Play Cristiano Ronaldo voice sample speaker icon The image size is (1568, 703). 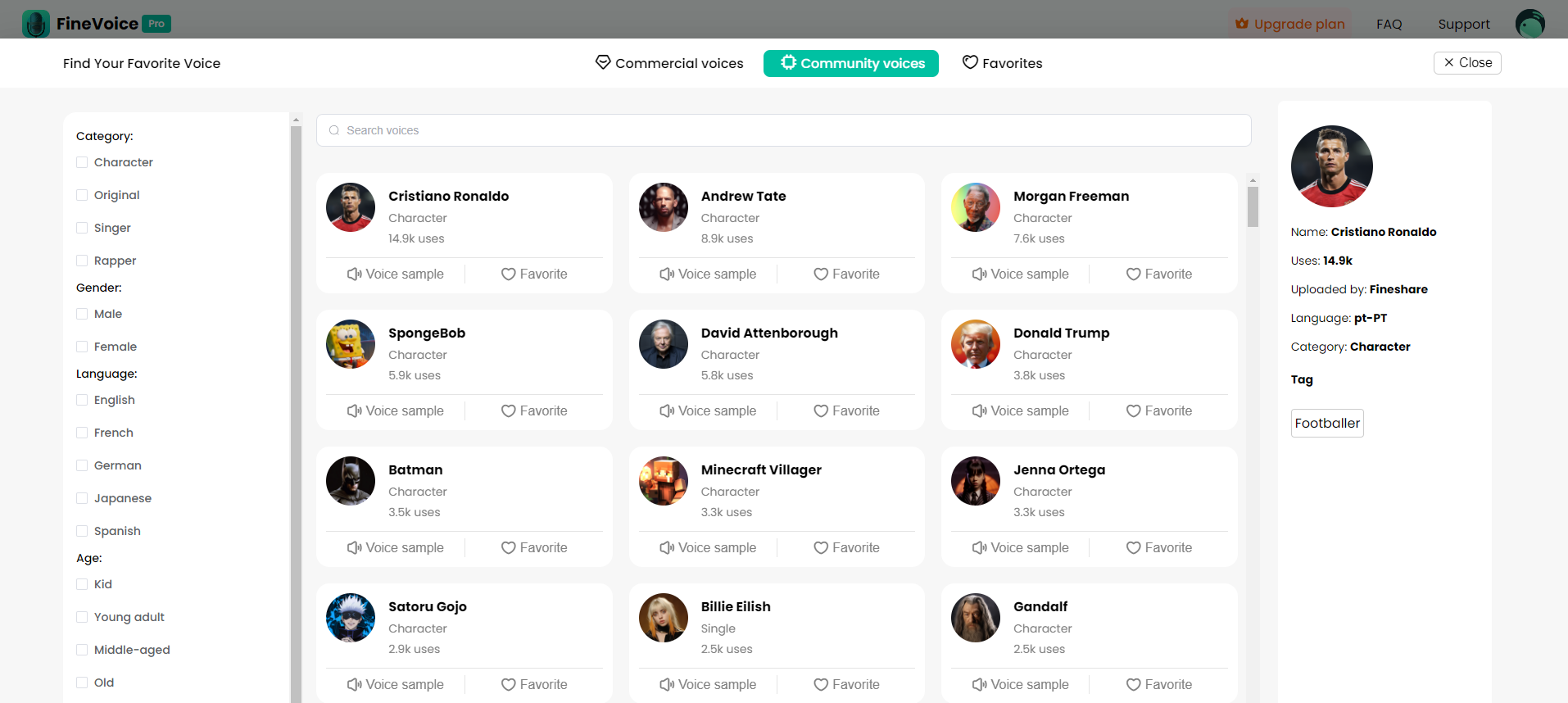(x=354, y=274)
